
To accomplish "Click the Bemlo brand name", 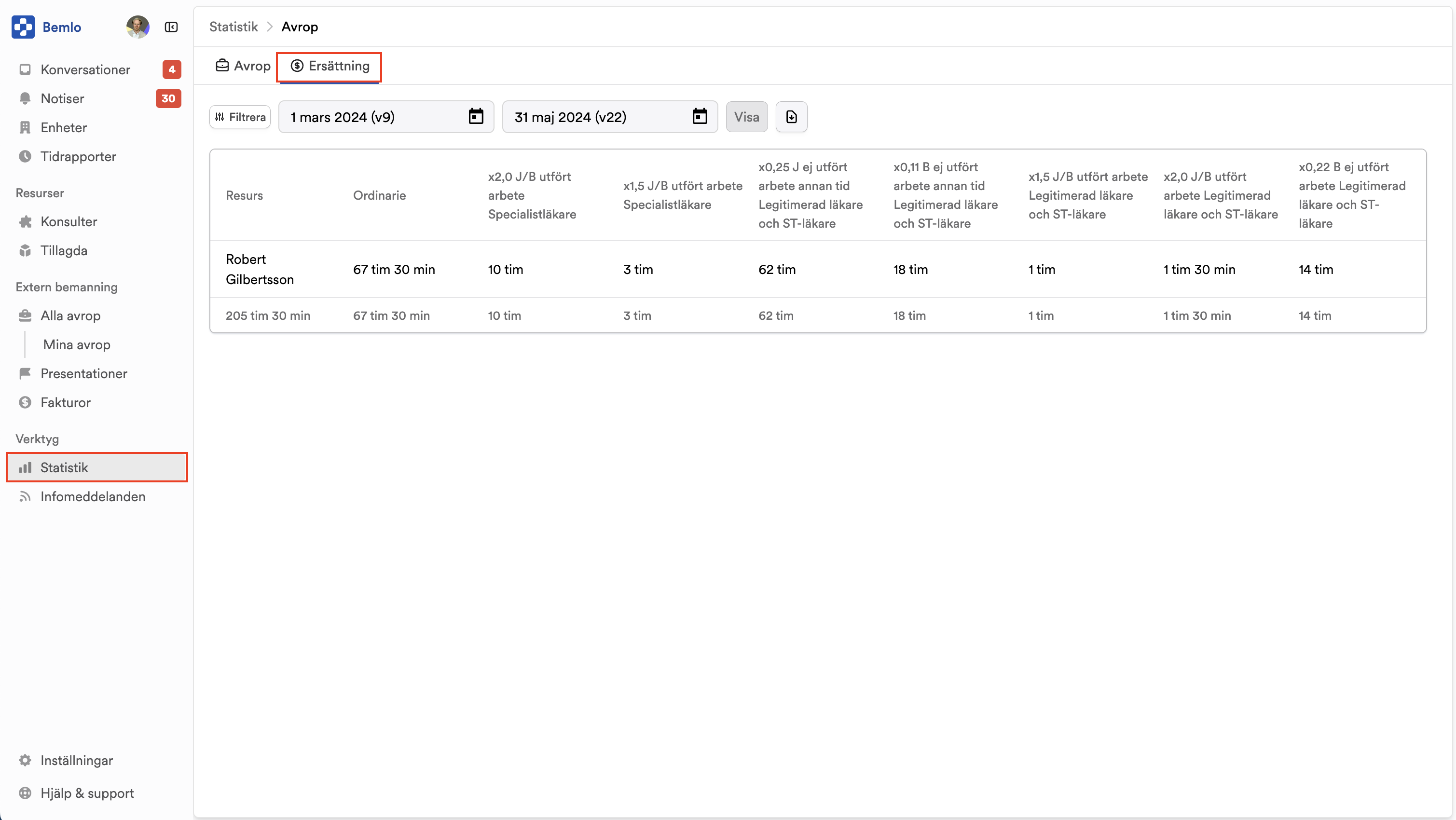I will [62, 27].
